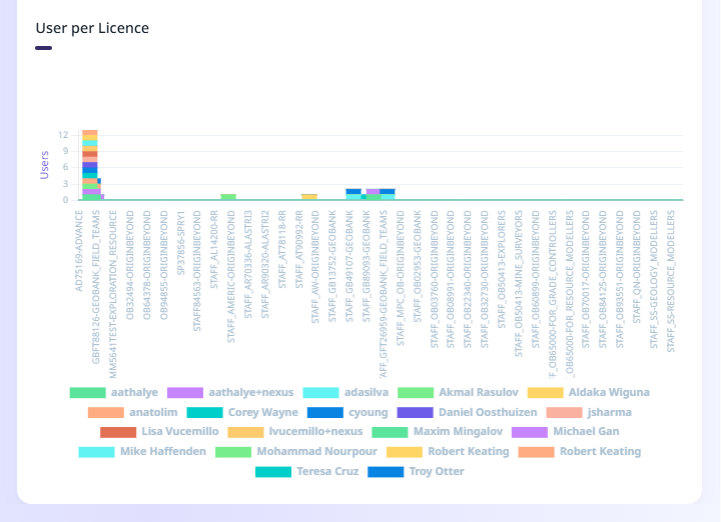Image resolution: width=721 pixels, height=522 pixels.
Task: Toggle Mike Haffenden legend entry
Action: (x=142, y=452)
